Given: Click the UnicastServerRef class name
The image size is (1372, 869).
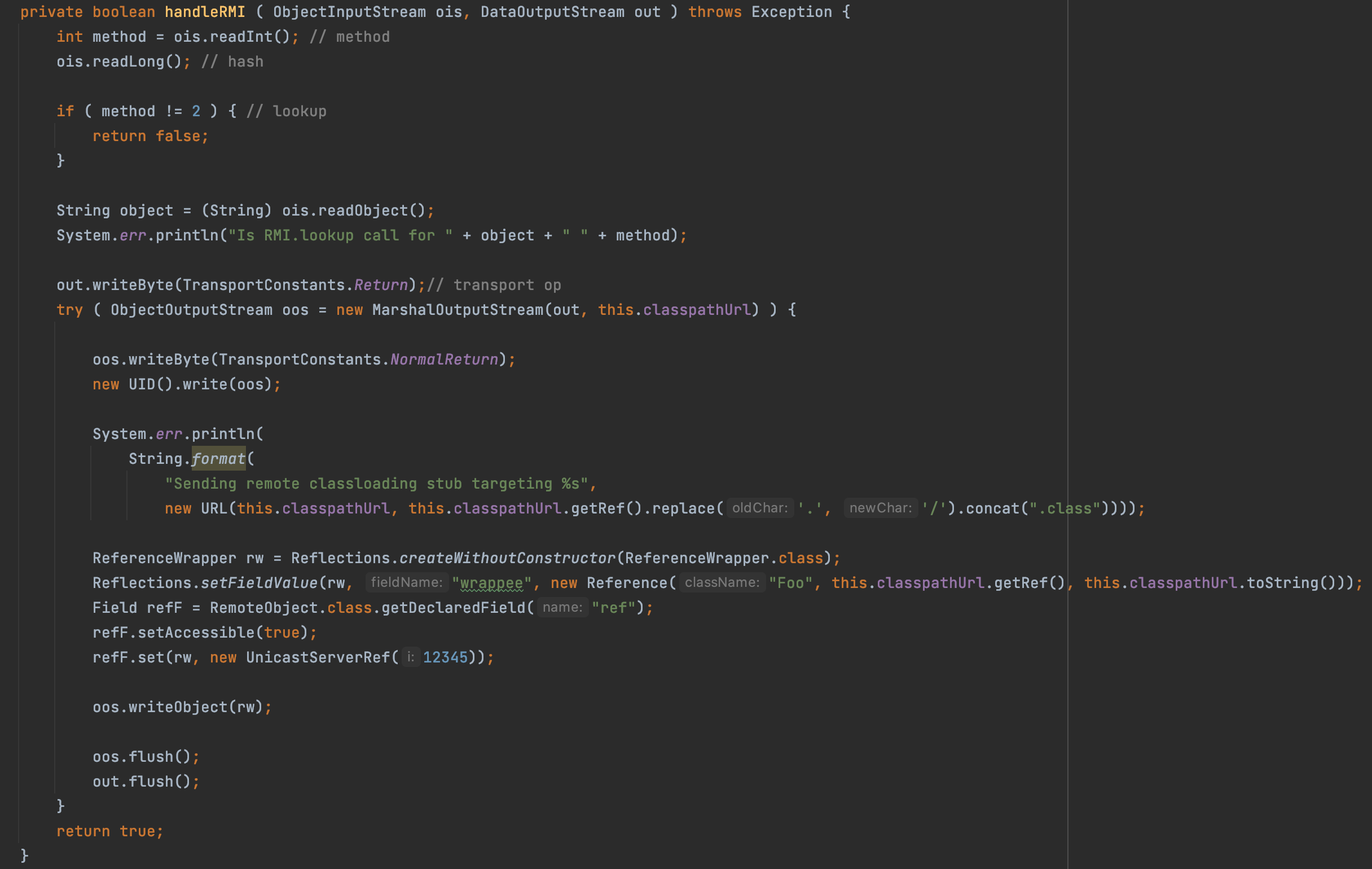Looking at the screenshot, I should [318, 657].
